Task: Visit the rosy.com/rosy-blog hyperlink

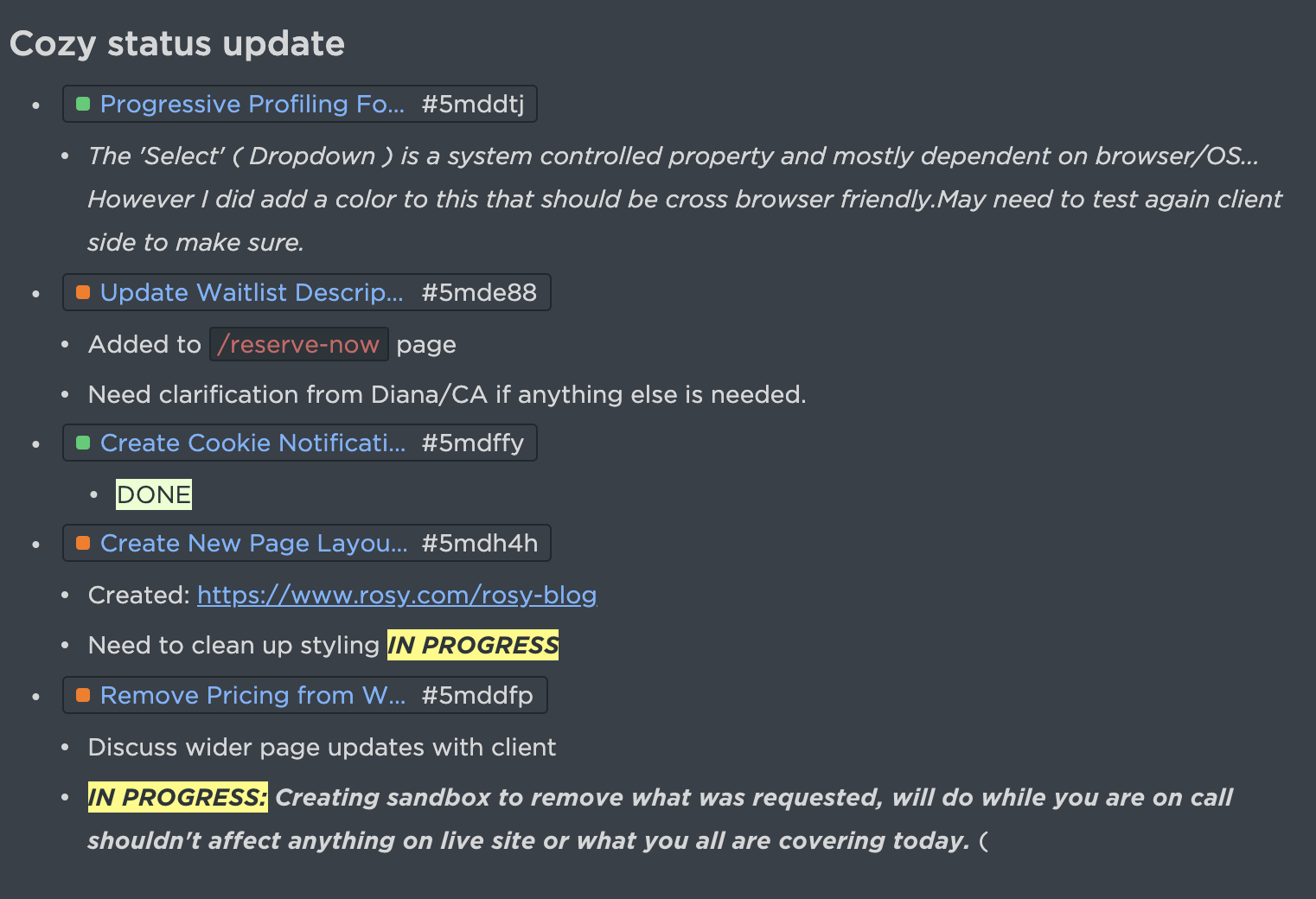Action: point(397,595)
